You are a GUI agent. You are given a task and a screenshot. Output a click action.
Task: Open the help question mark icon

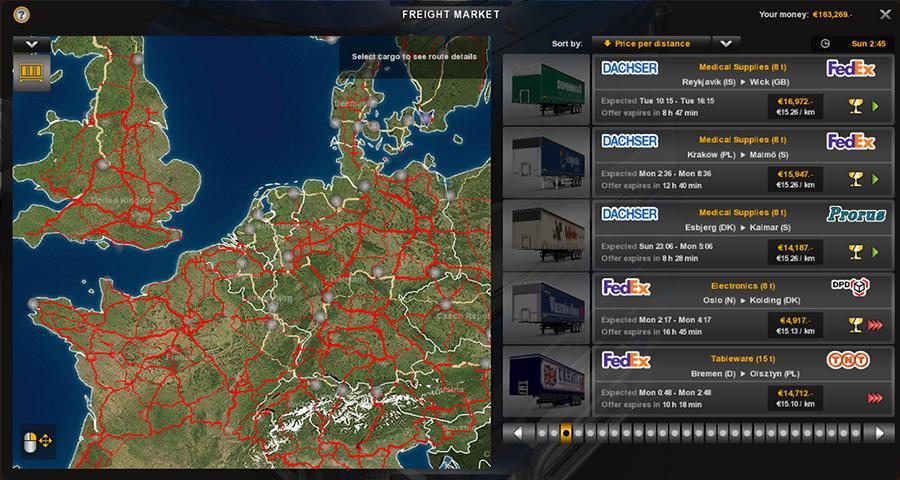coord(22,14)
